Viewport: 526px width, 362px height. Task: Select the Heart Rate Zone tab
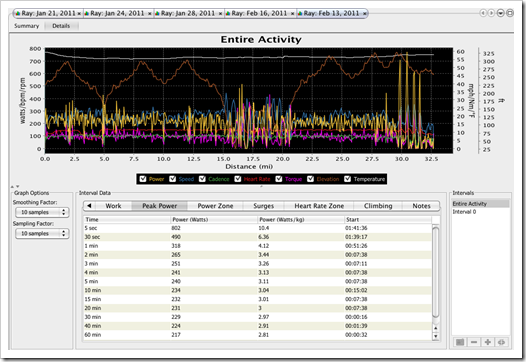(319, 206)
